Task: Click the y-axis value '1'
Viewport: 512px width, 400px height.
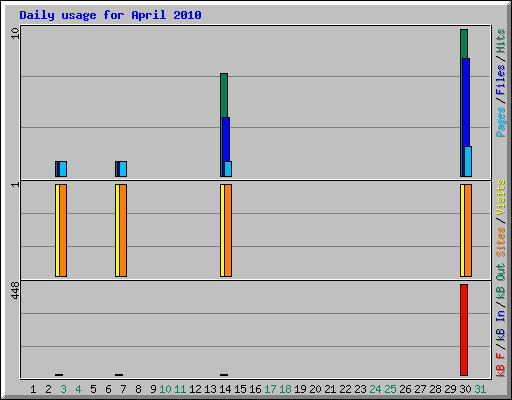Action: [x=15, y=184]
